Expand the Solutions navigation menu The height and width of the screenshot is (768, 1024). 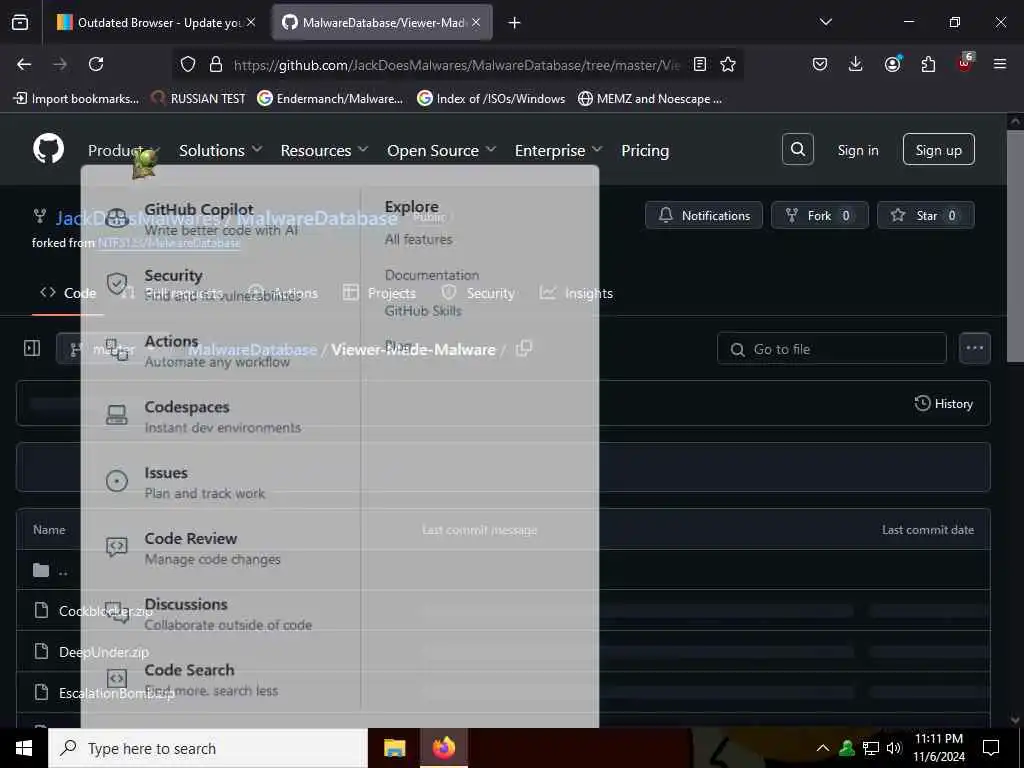pos(221,150)
